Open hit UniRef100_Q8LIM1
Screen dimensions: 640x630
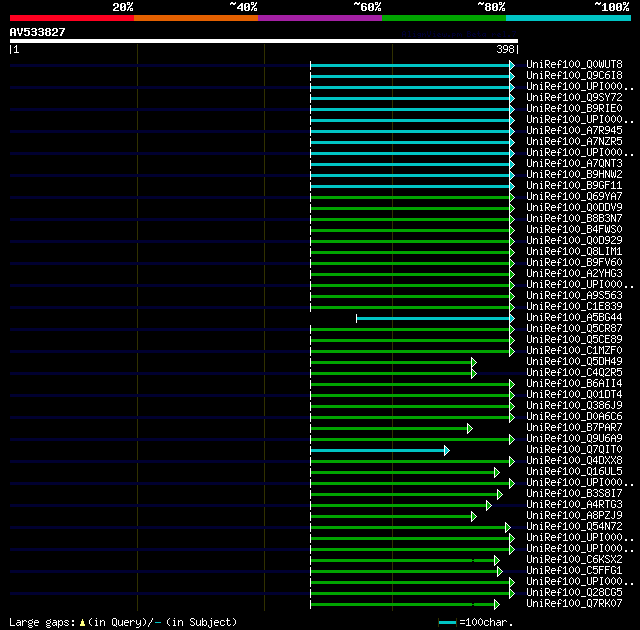574,252
